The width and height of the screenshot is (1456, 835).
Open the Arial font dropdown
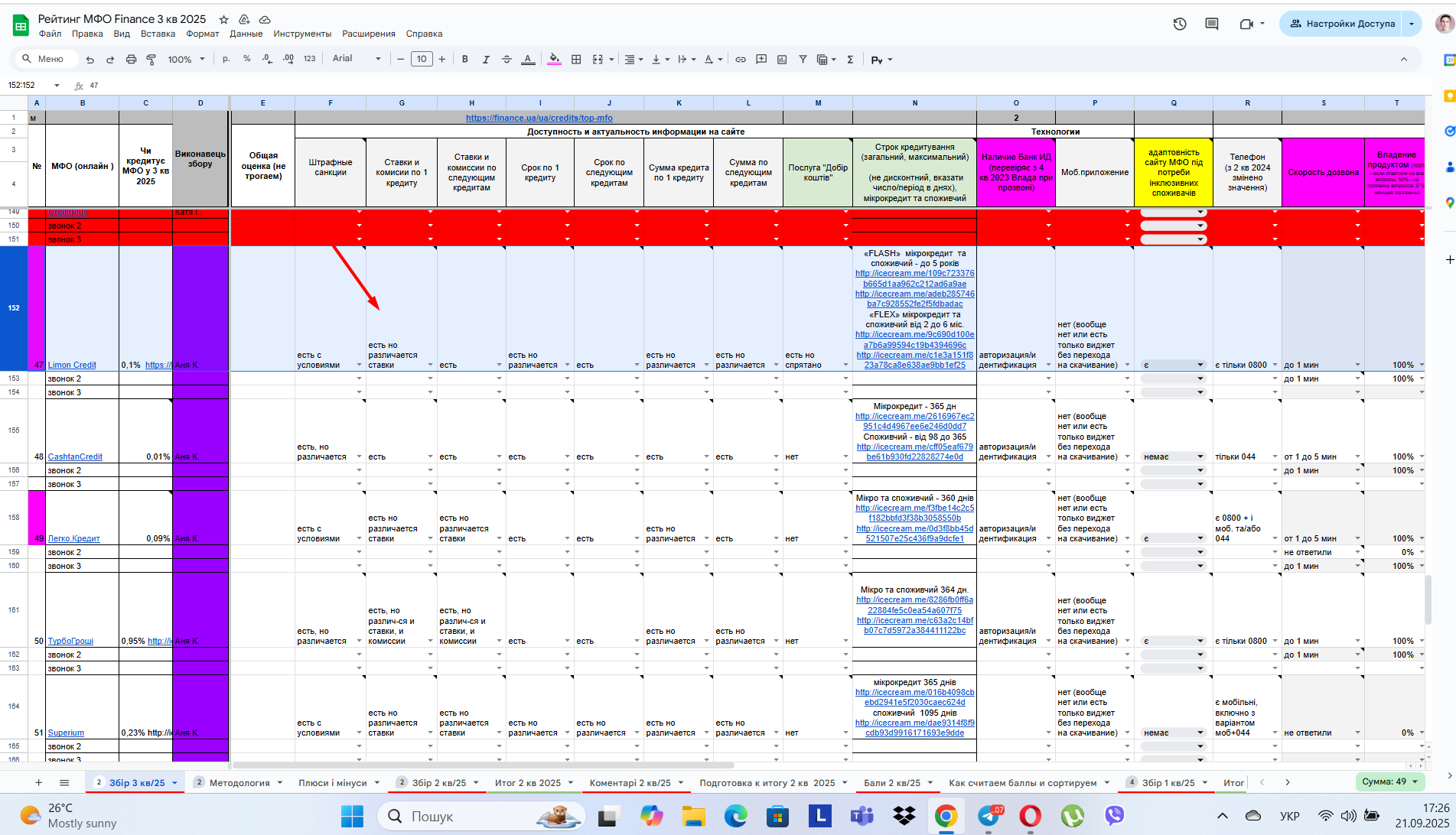357,59
